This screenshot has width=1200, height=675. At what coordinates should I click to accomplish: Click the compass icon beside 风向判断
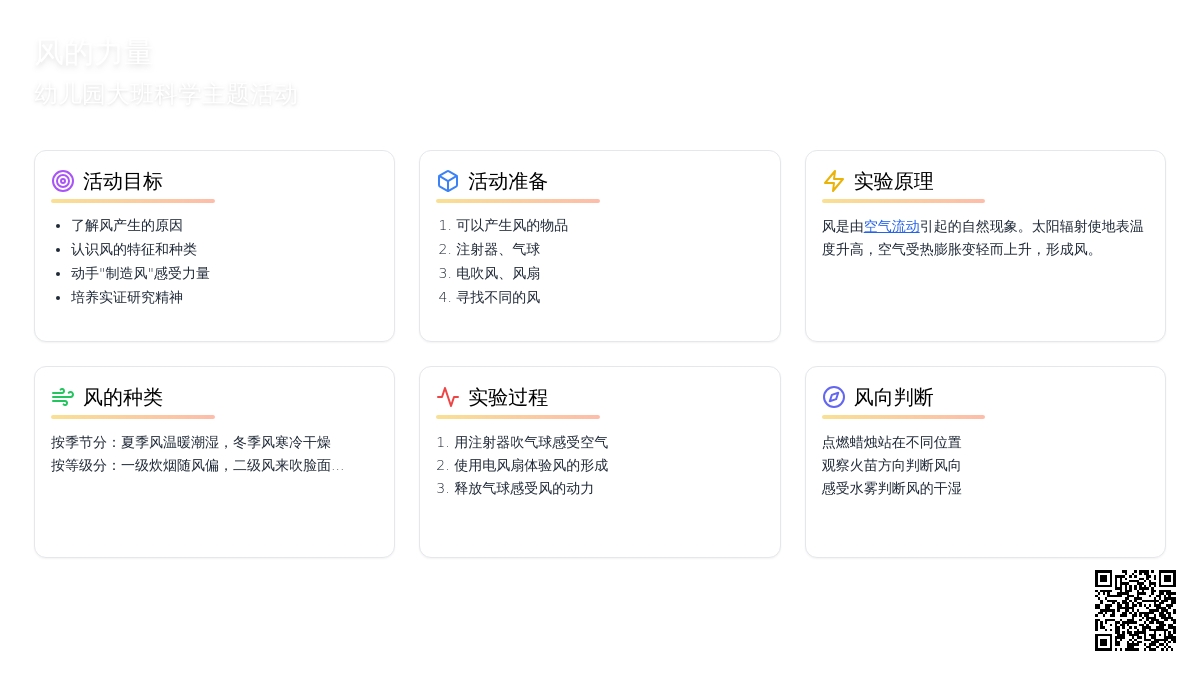click(x=834, y=397)
